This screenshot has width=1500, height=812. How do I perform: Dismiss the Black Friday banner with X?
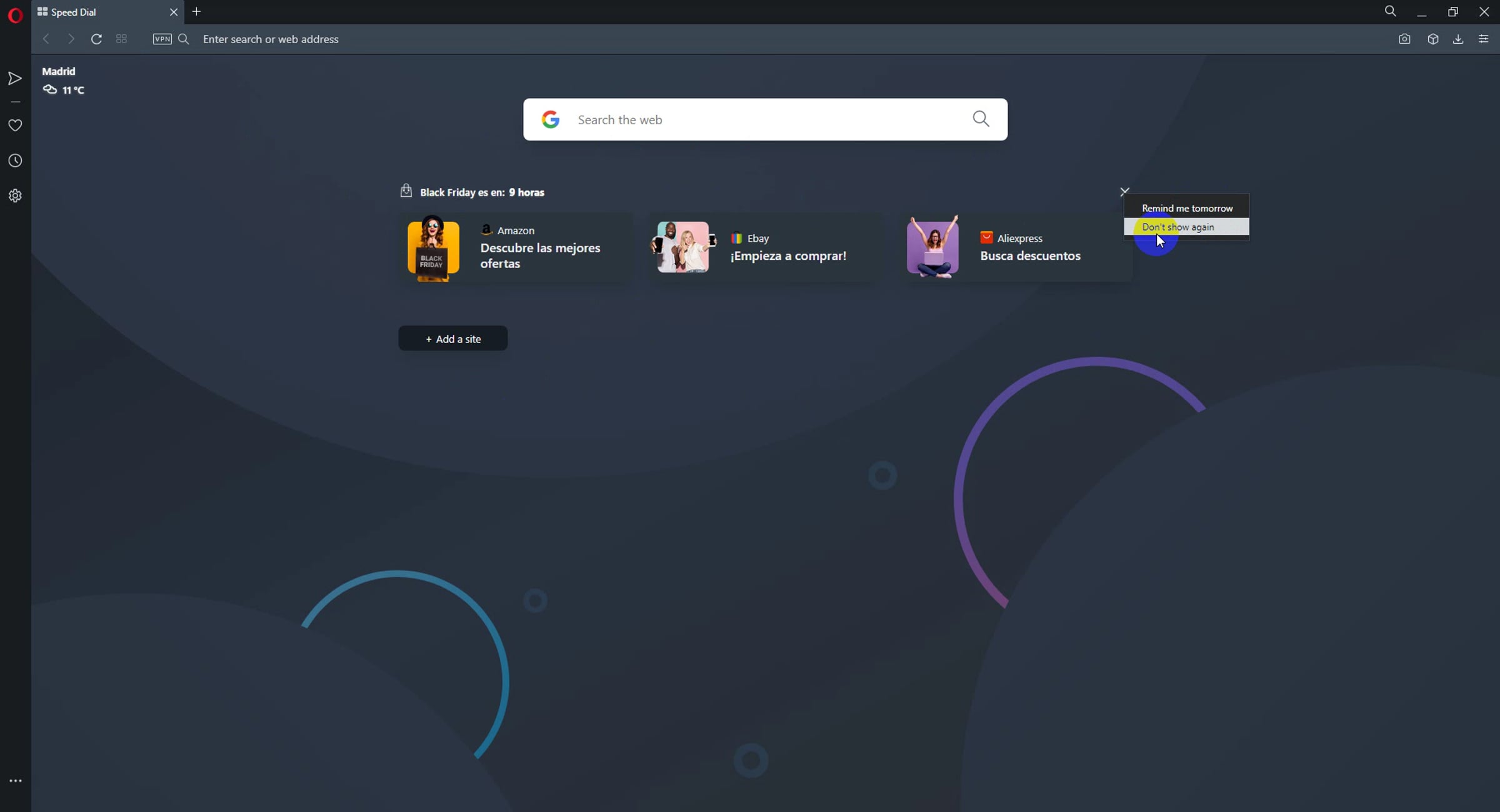(x=1124, y=192)
